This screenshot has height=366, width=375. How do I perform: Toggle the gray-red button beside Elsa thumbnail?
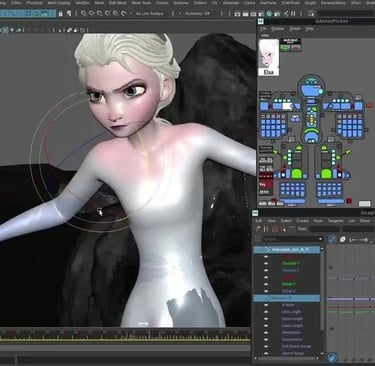pyautogui.click(x=296, y=48)
